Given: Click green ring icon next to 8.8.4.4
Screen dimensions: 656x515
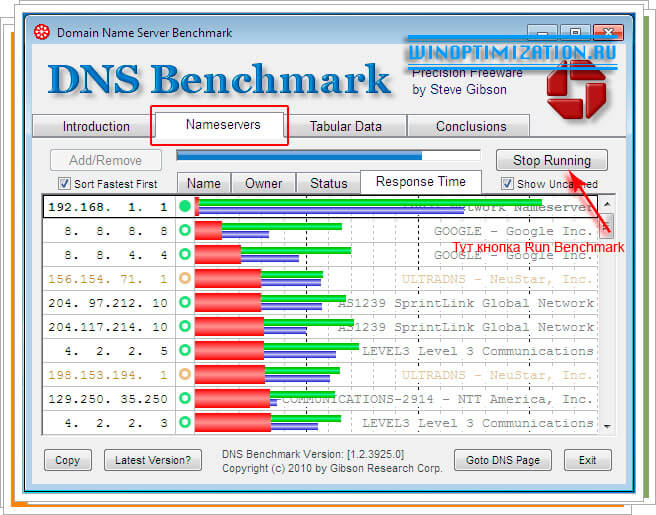Looking at the screenshot, I should tap(184, 254).
